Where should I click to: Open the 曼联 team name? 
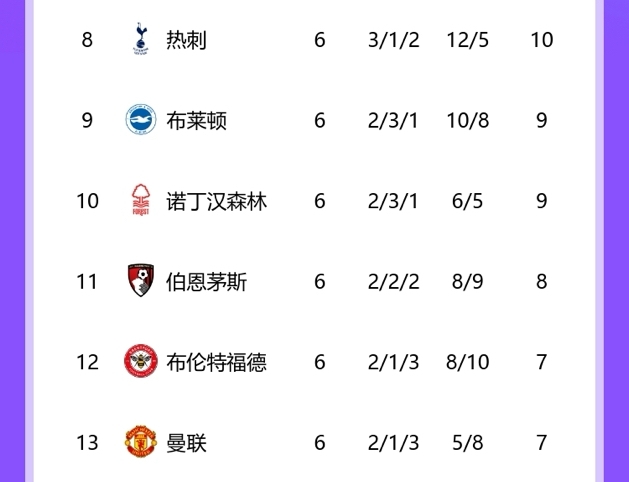(186, 441)
